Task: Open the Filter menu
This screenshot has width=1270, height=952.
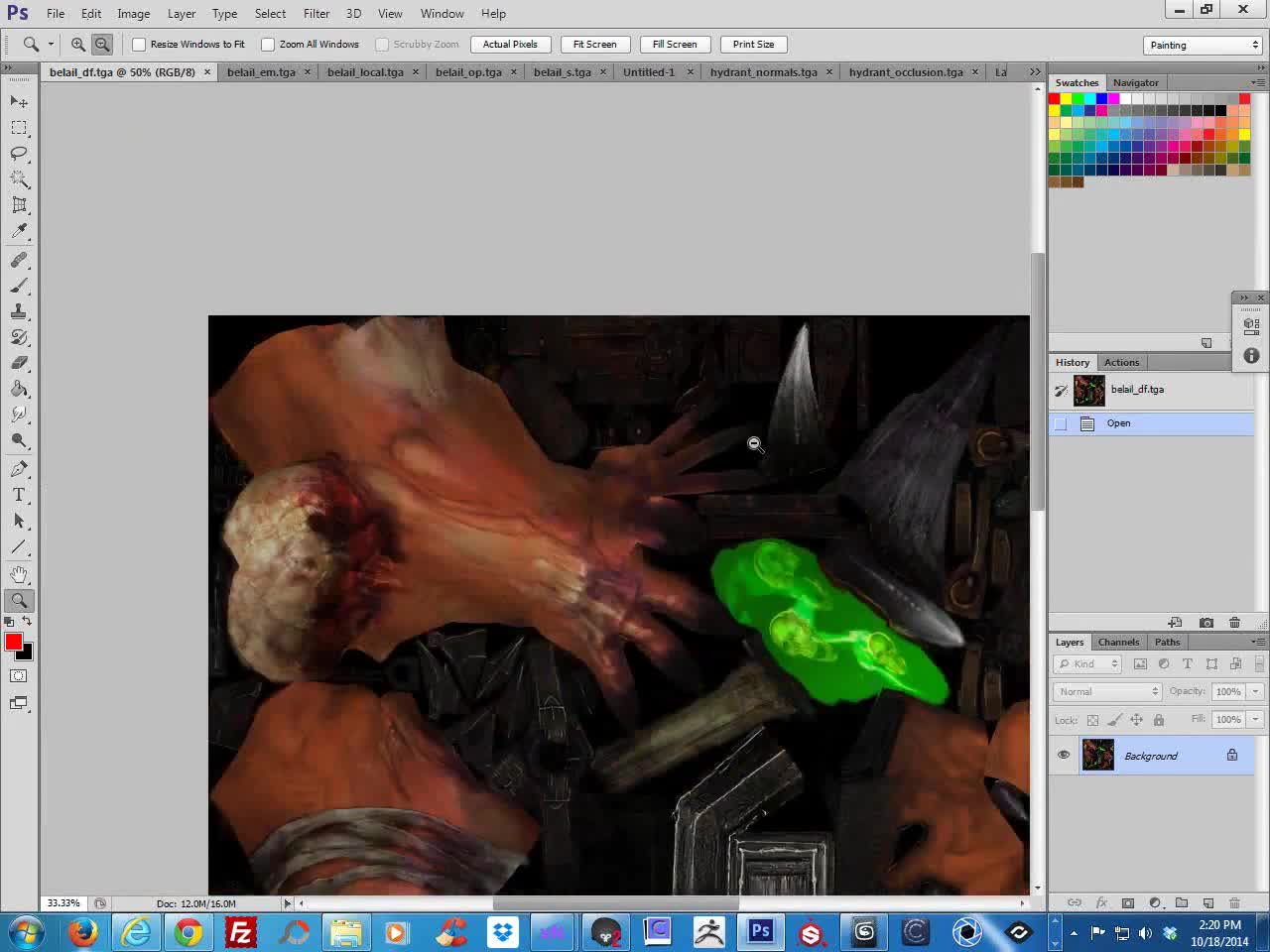Action: click(317, 13)
